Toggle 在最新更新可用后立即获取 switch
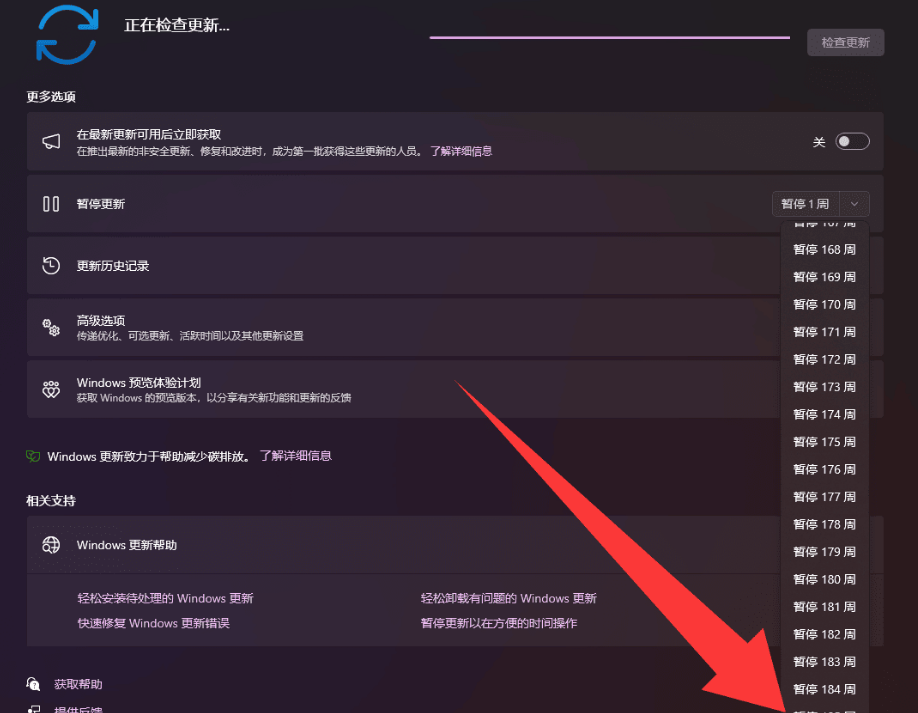The image size is (918, 713). [852, 142]
